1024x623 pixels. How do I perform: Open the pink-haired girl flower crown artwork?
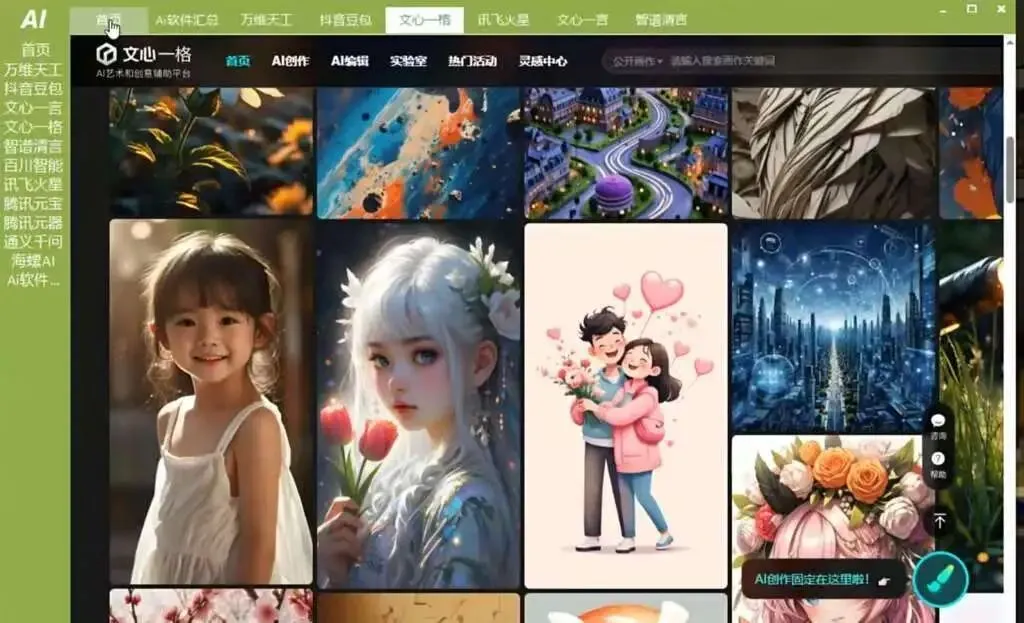click(833, 529)
